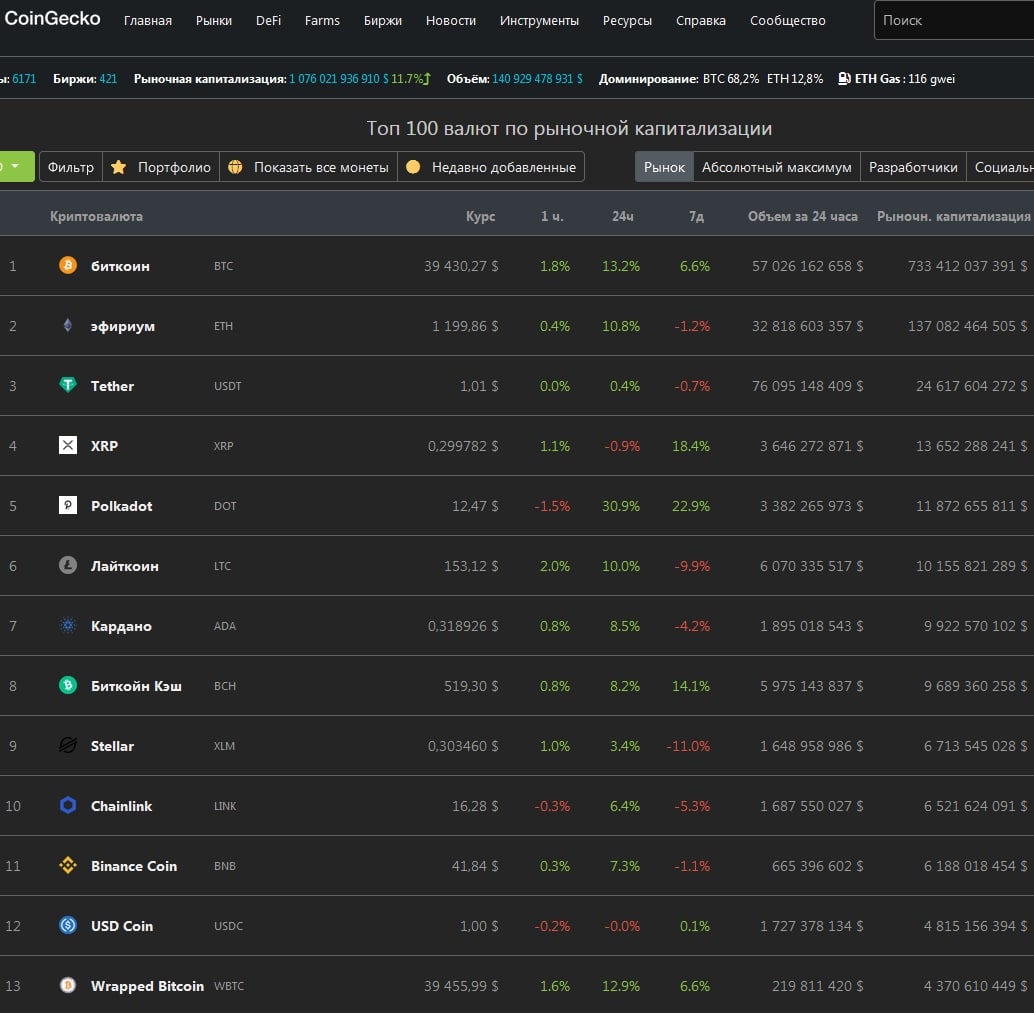Click the Bitcoin coin icon
This screenshot has height=1013, width=1034.
[68, 265]
